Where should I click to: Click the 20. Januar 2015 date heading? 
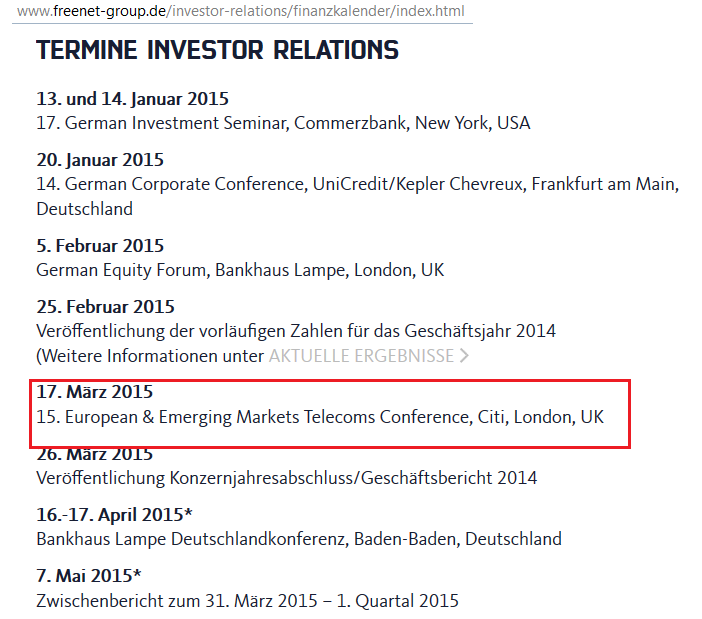(x=100, y=160)
